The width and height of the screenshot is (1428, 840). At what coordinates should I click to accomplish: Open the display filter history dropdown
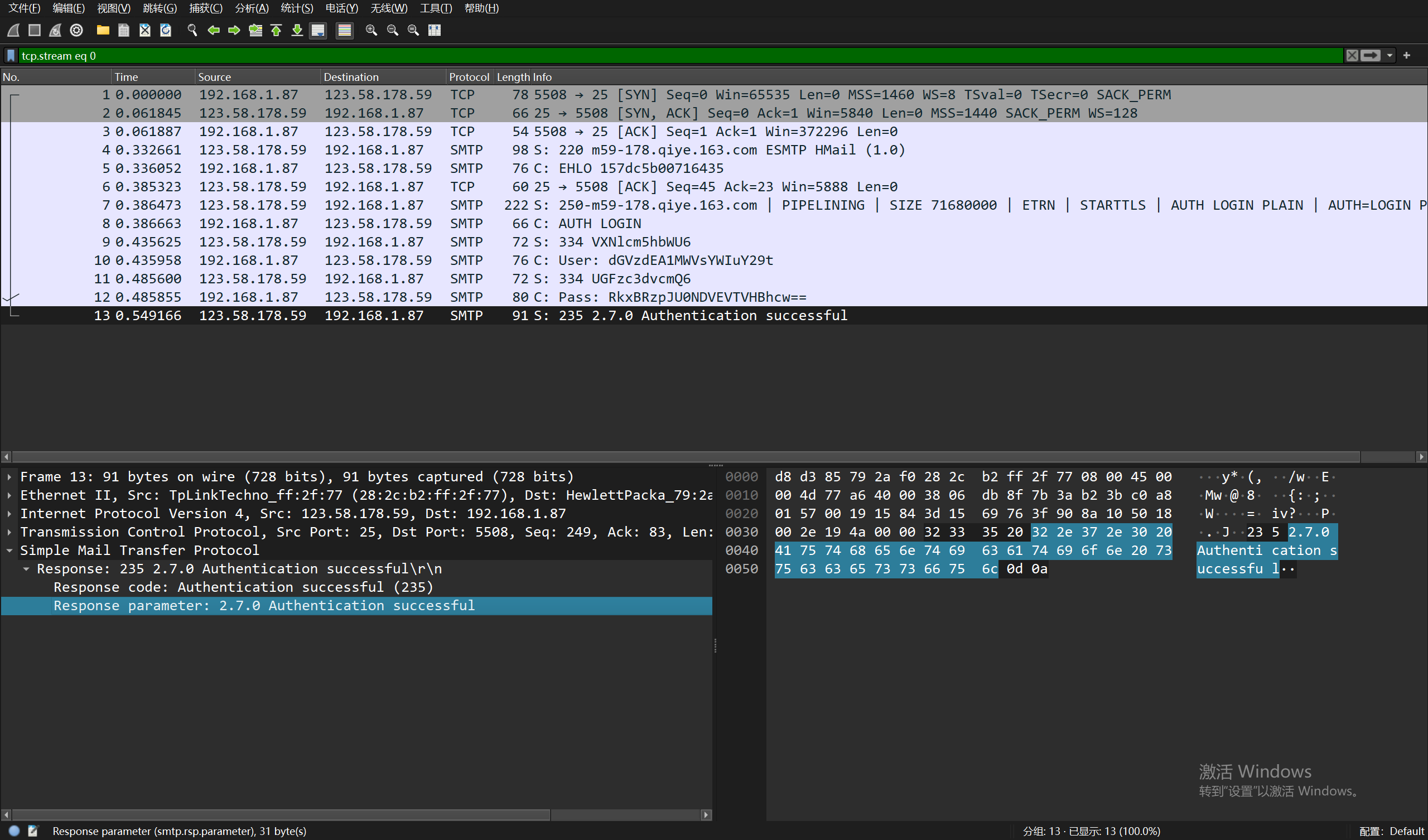point(1390,56)
